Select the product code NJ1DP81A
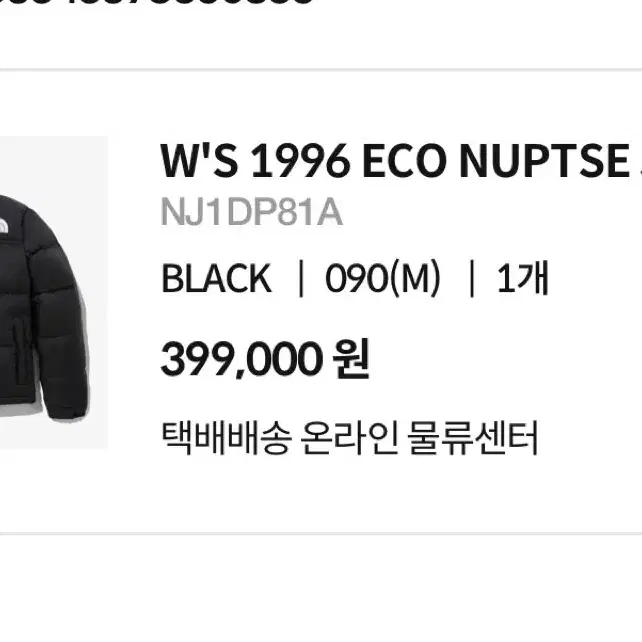This screenshot has height=642, width=642. (252, 212)
